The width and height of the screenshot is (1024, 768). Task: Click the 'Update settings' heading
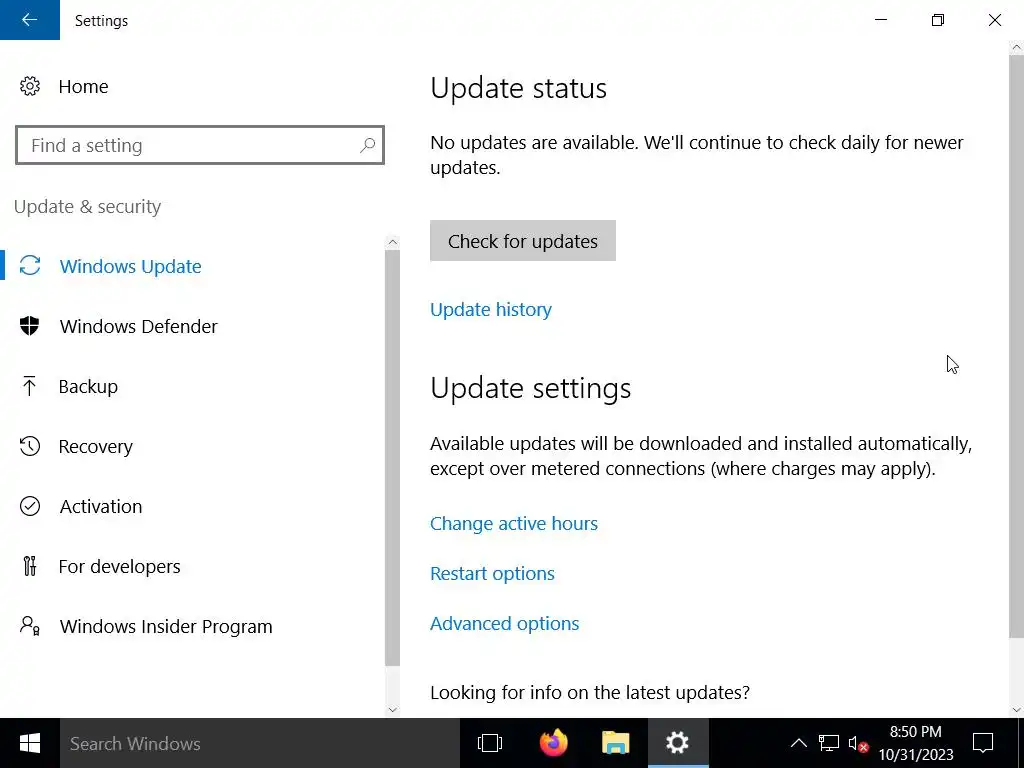(530, 388)
